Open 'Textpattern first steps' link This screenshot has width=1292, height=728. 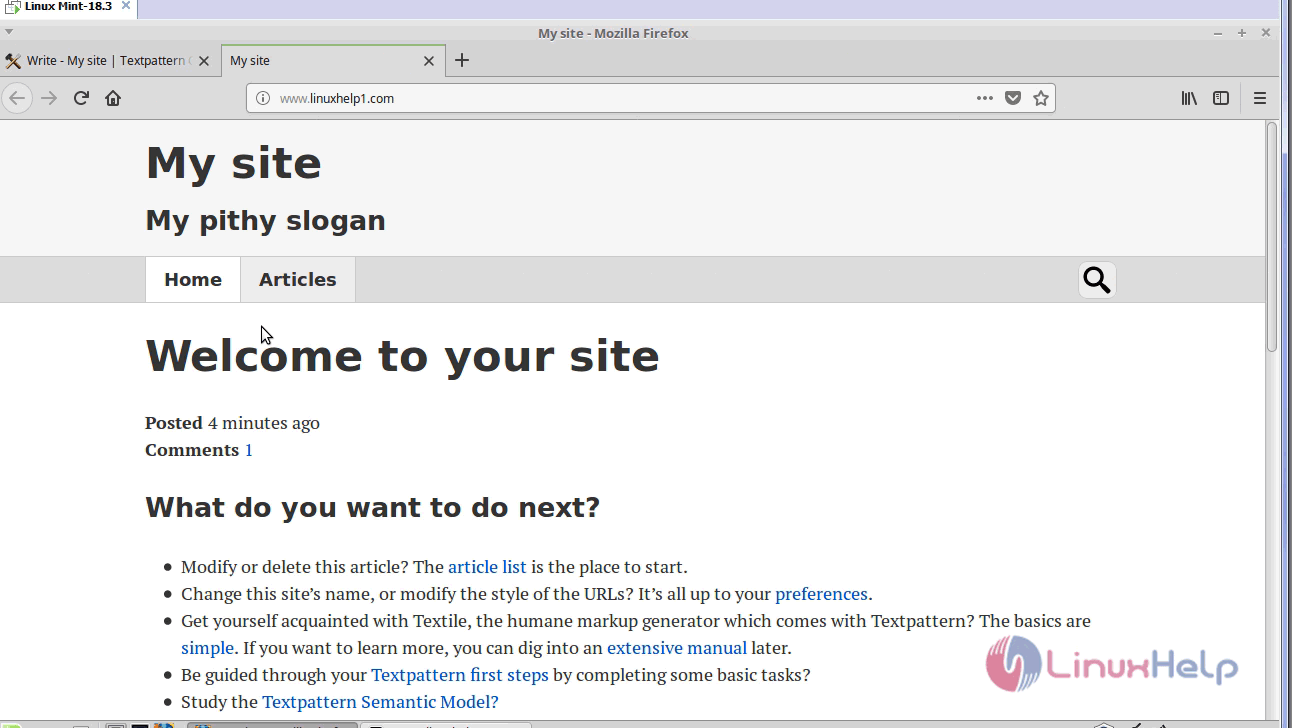click(x=460, y=675)
